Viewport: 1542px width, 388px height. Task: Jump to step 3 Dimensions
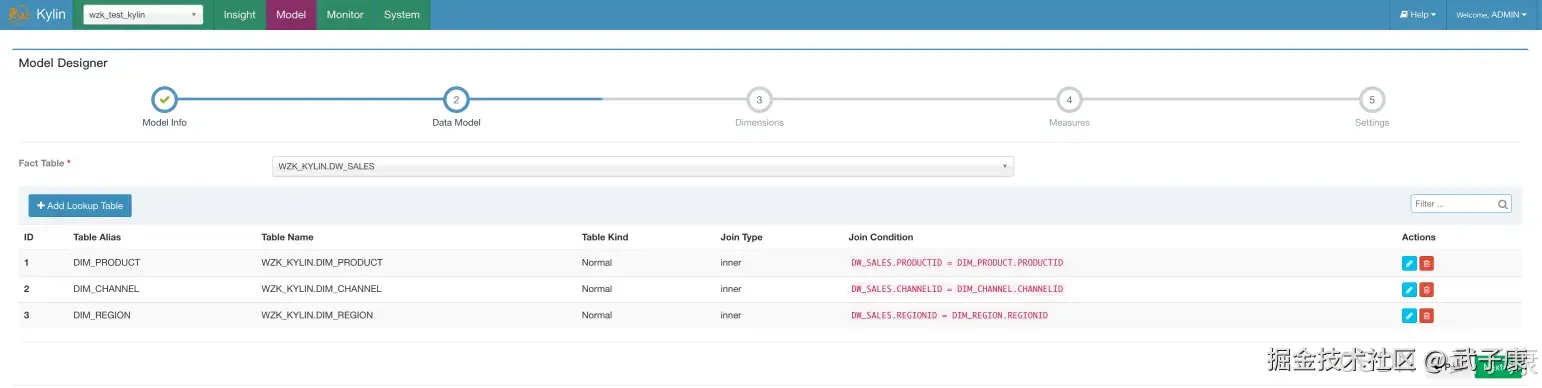759,100
